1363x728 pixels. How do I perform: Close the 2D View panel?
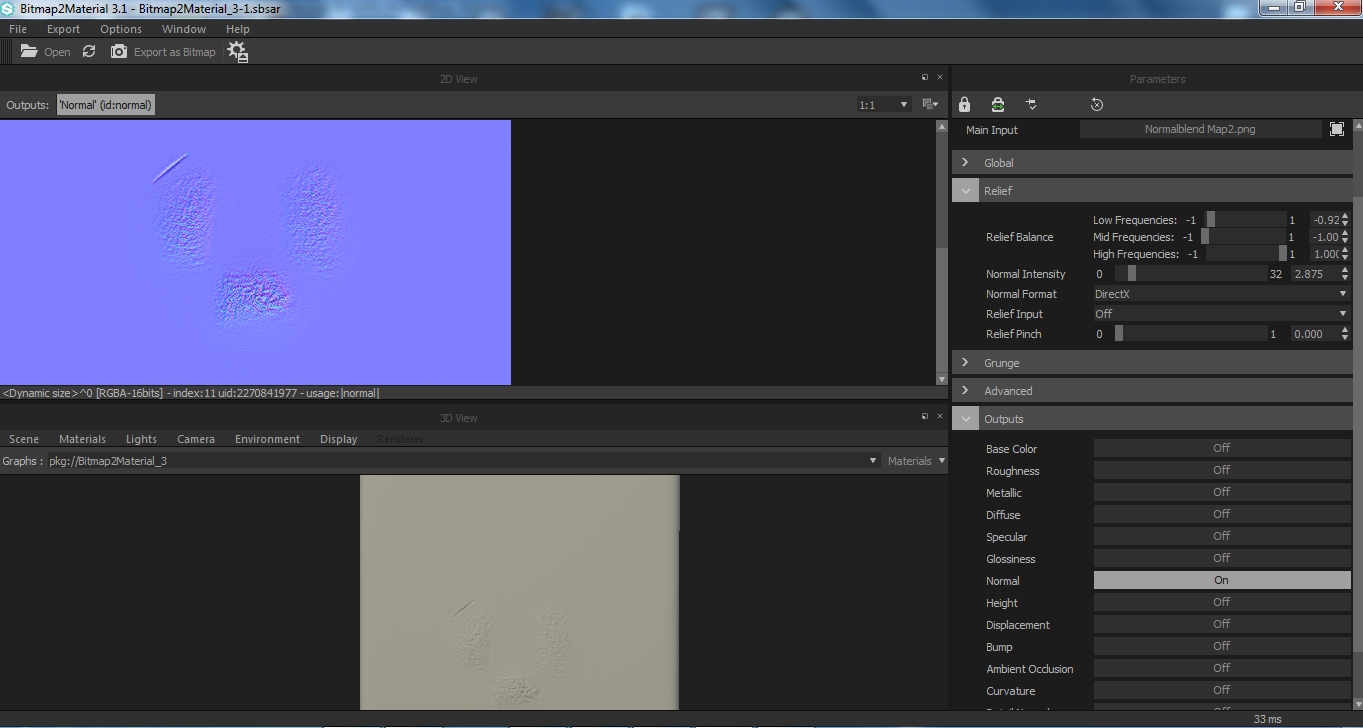pos(939,77)
